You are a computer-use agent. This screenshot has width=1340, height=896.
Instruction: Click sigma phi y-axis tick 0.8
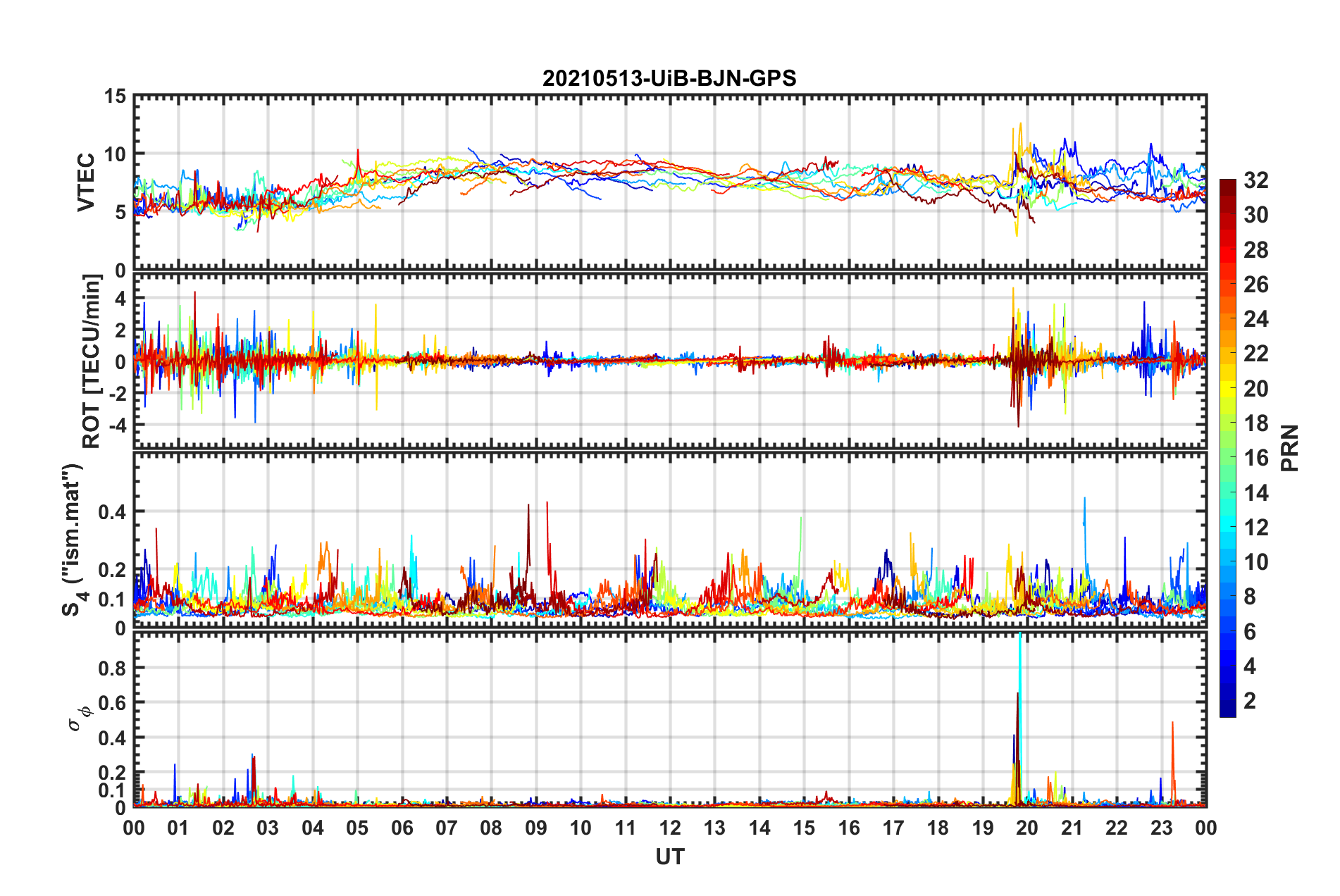112,668
